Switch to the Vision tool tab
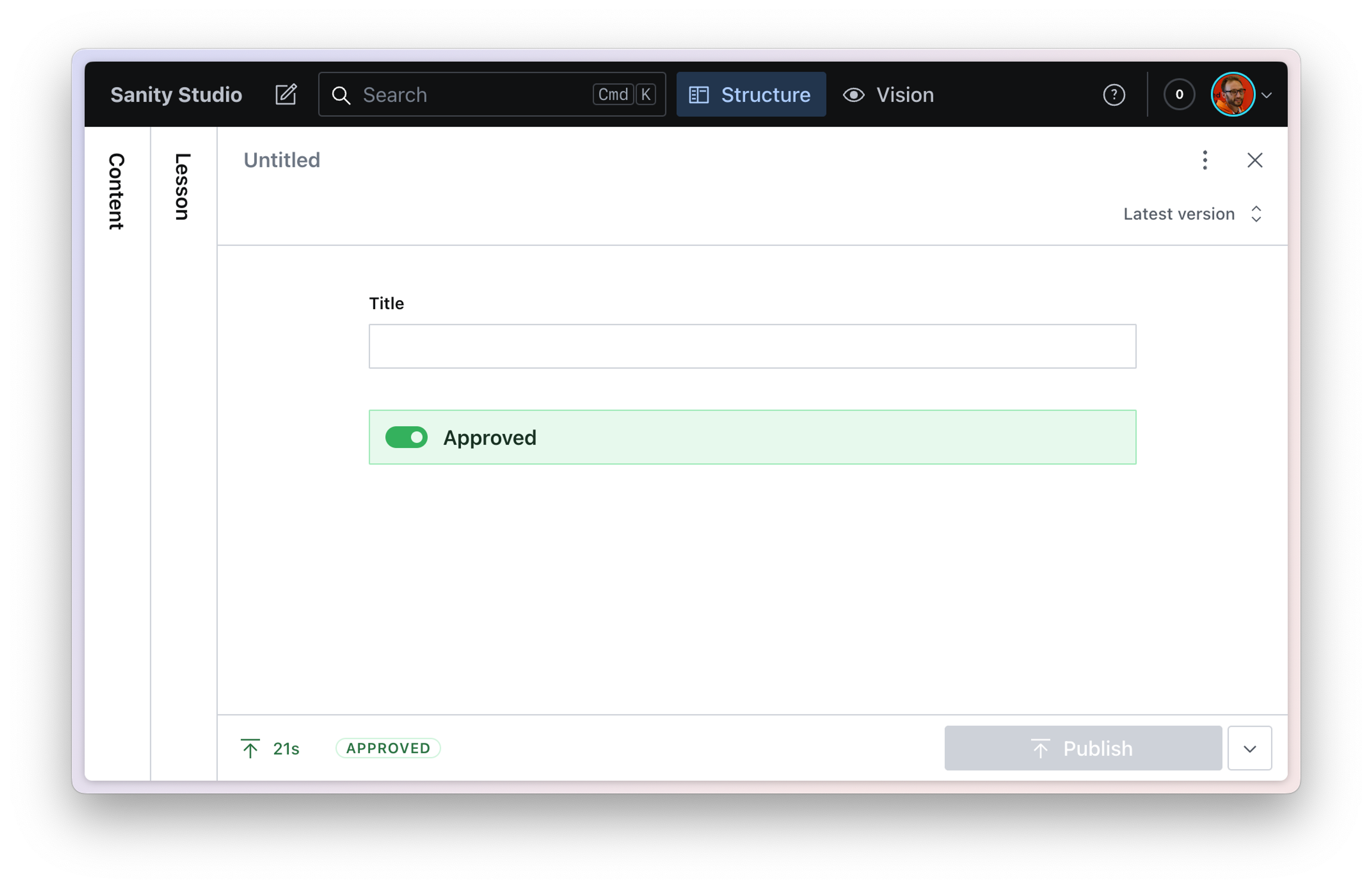Screen dimensions: 1372x888 click(x=888, y=95)
